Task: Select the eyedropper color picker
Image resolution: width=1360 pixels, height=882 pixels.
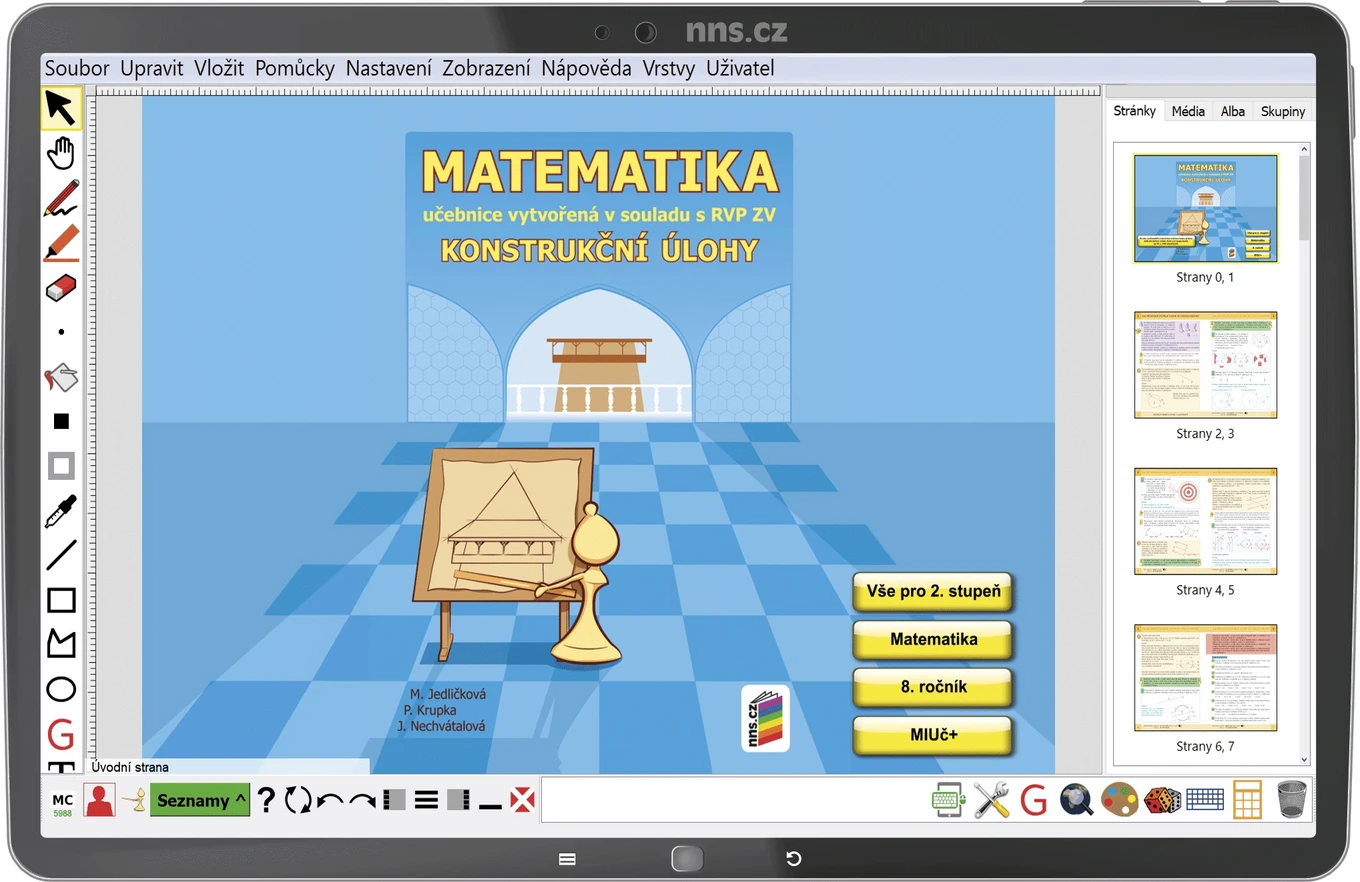Action: [x=61, y=511]
